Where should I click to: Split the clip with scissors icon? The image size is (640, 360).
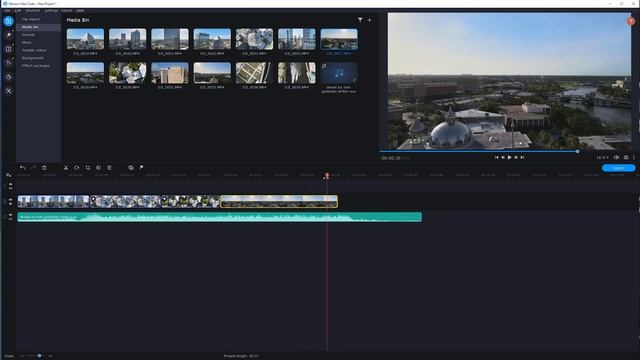[x=66, y=168]
